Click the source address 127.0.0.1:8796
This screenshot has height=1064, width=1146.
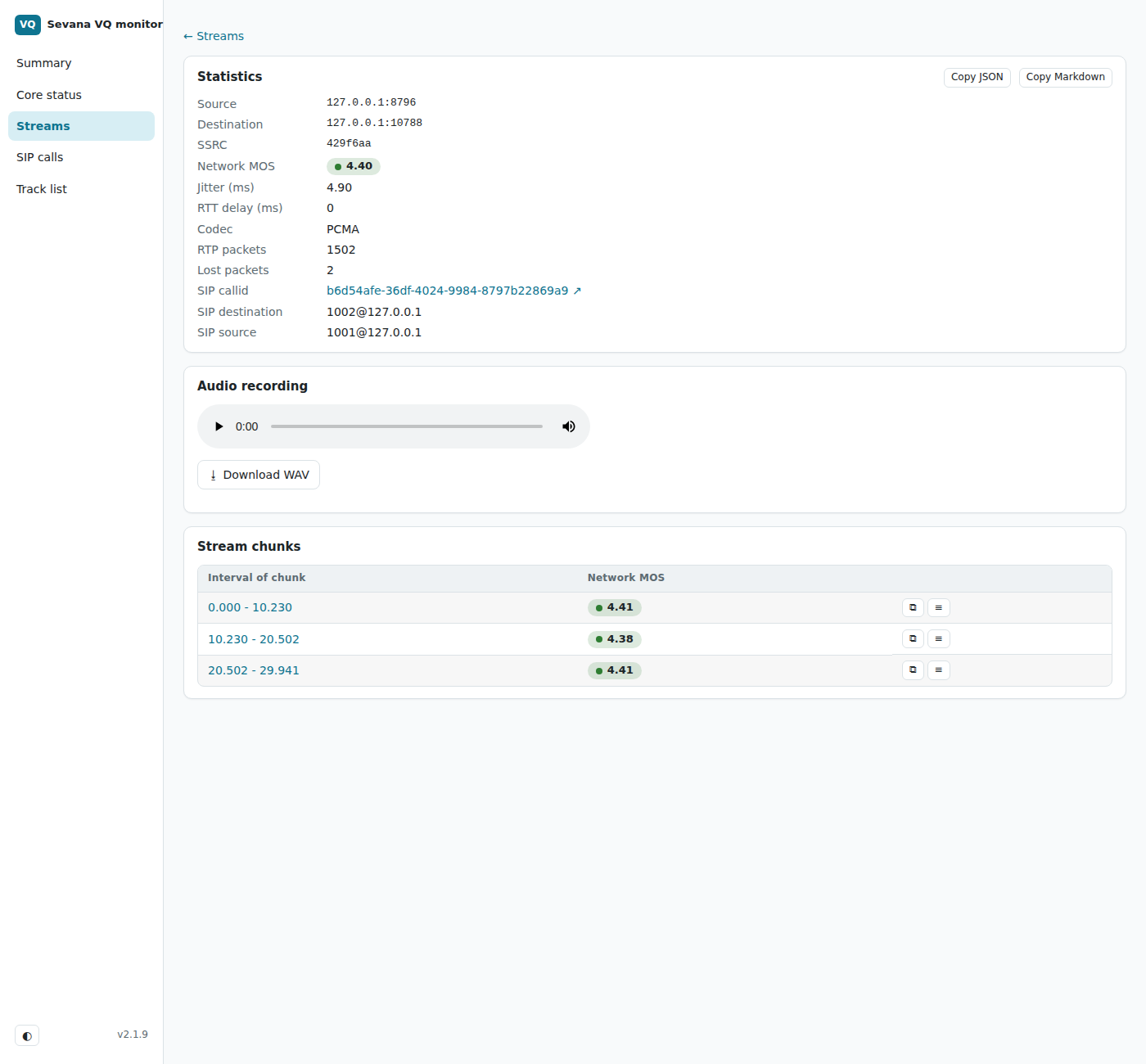[371, 102]
